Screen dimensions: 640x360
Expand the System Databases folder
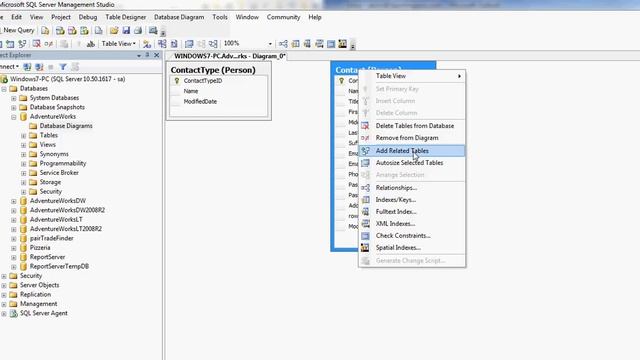(x=14, y=98)
